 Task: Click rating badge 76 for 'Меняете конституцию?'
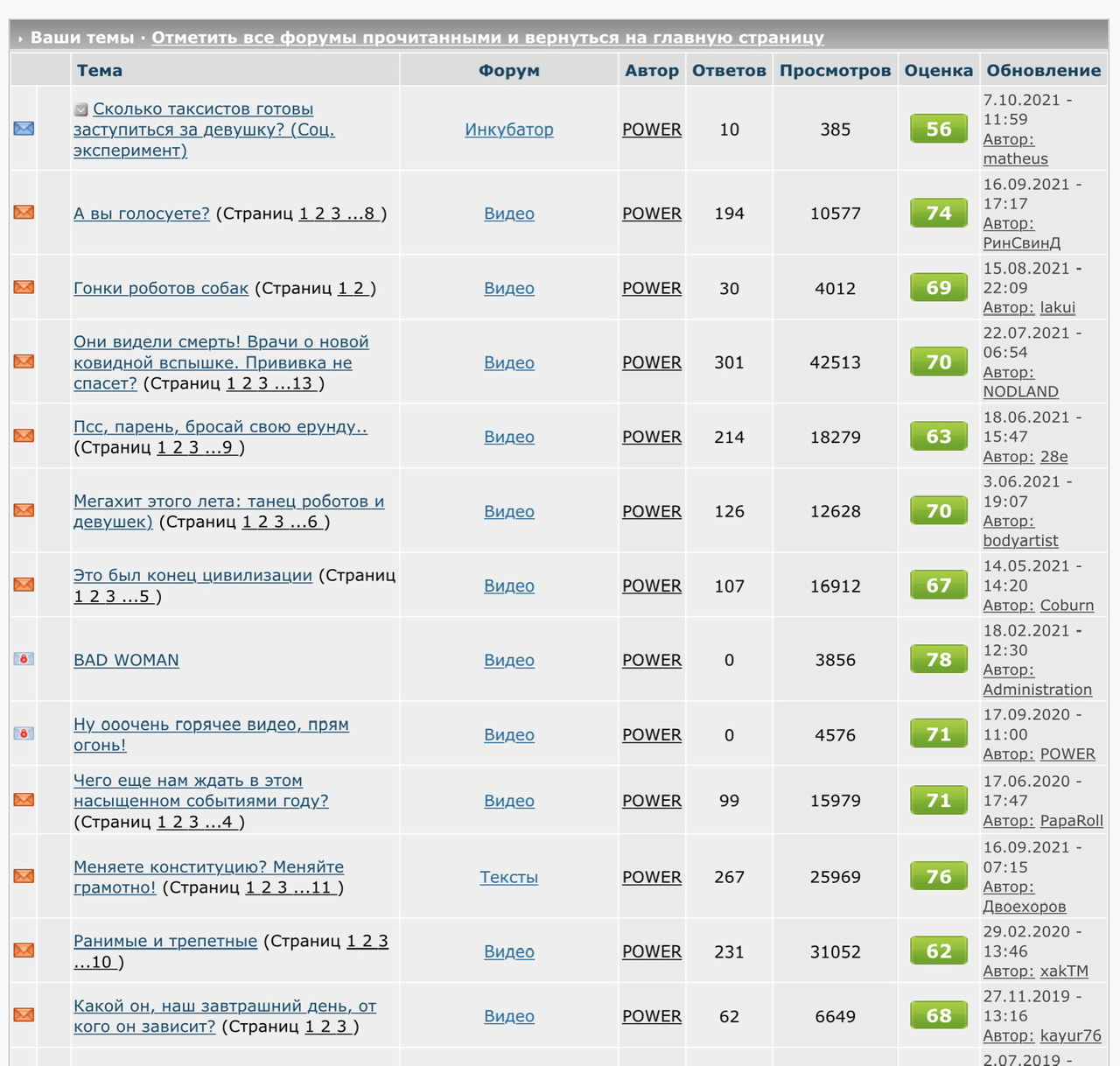click(939, 877)
